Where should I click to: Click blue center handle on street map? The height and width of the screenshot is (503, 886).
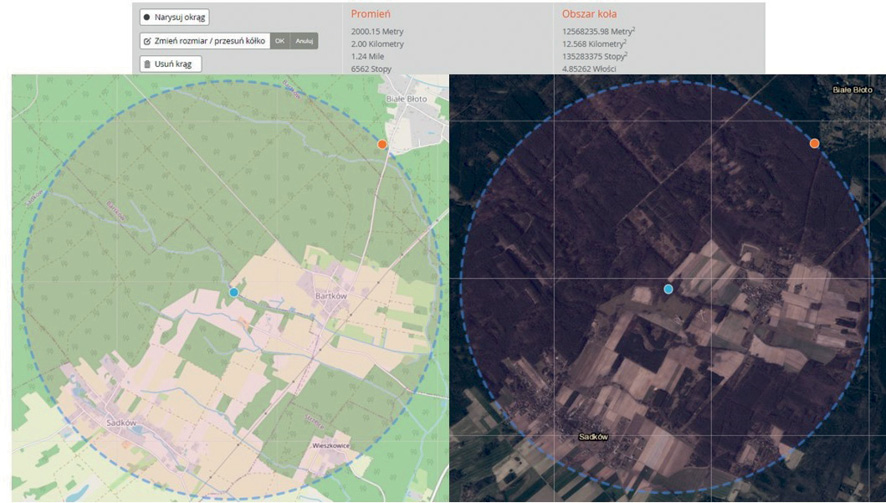[x=234, y=292]
